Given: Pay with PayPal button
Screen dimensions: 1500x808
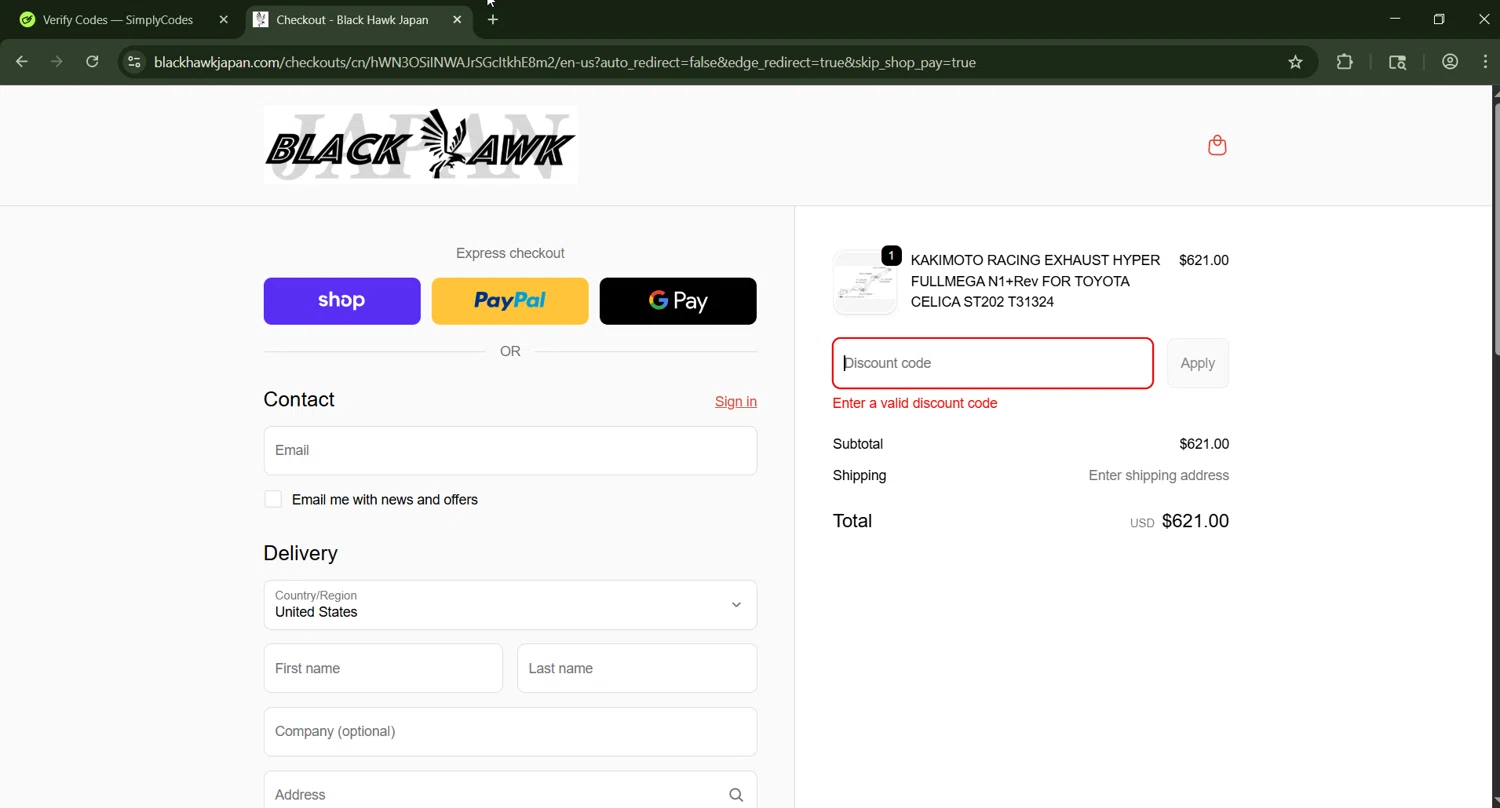Looking at the screenshot, I should 510,301.
